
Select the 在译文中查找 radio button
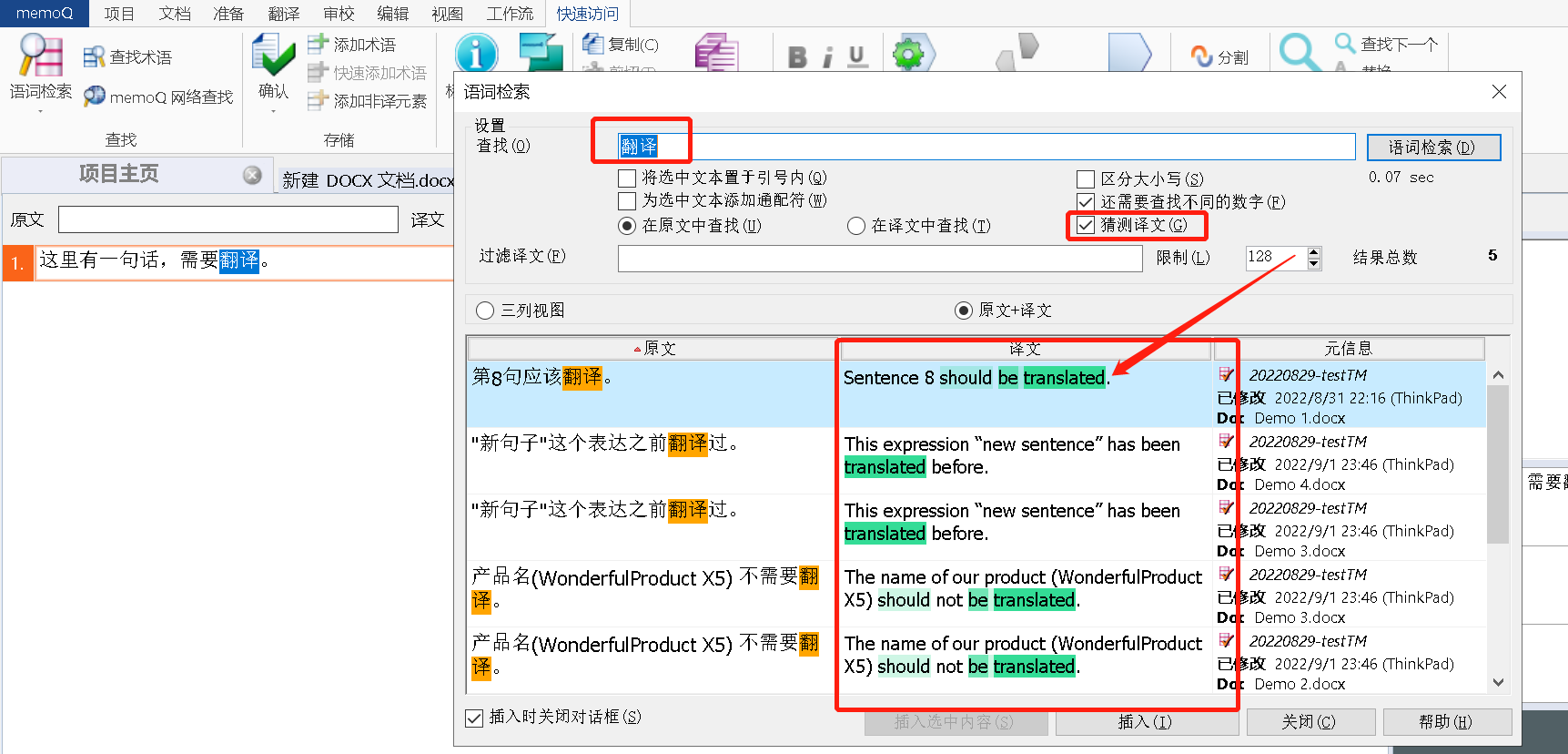855,226
